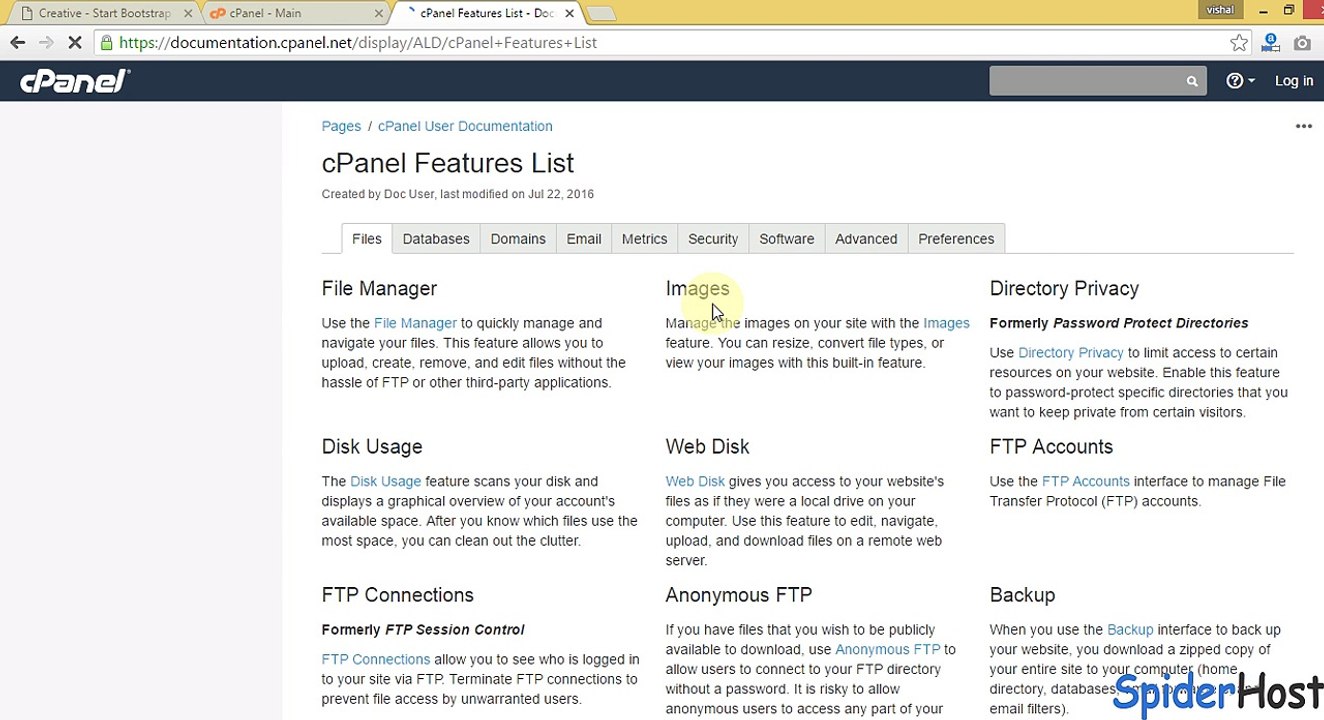Image resolution: width=1324 pixels, height=720 pixels.
Task: Click the Anonymous FTP heading
Action: [739, 595]
